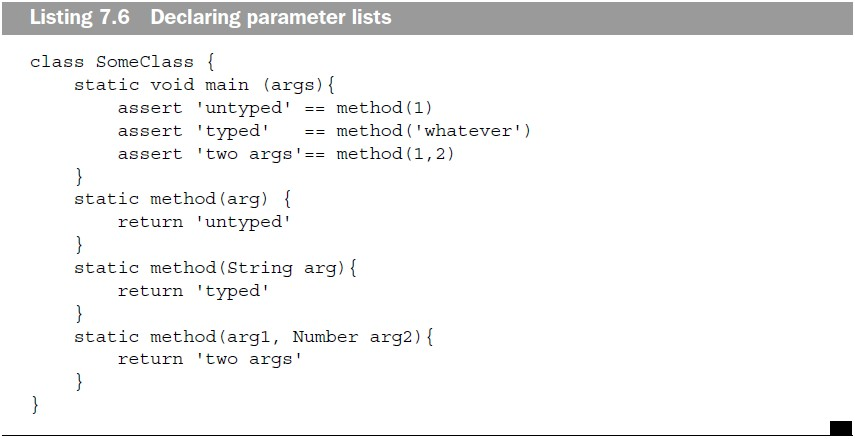Click the method(1) call in first assert
This screenshot has height=439, width=855.
(384, 109)
